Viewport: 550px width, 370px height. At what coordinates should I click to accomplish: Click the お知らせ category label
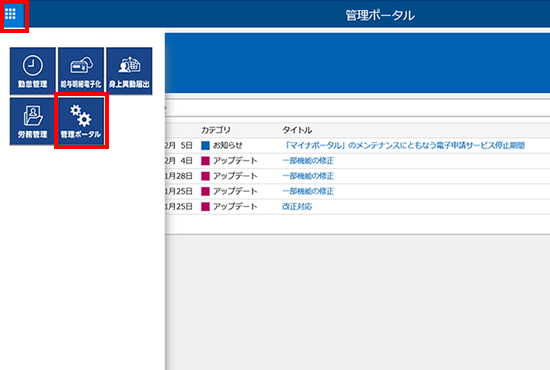pyautogui.click(x=228, y=146)
